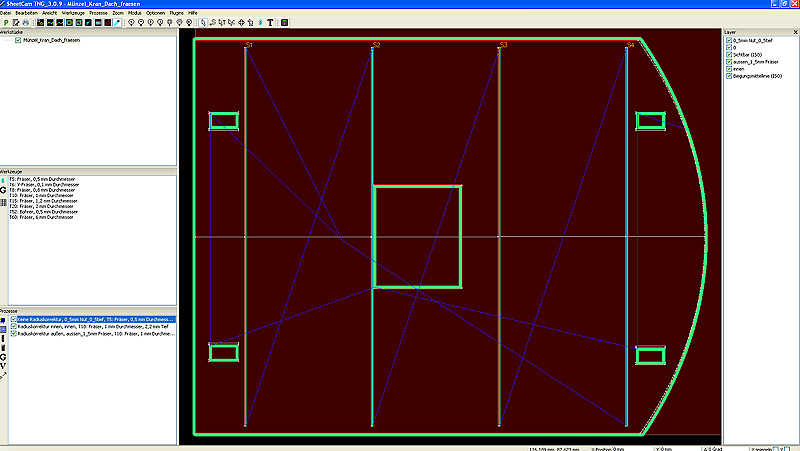This screenshot has height=451, width=800.
Task: Click the last toolbar icon, green simulation
Action: click(x=284, y=22)
